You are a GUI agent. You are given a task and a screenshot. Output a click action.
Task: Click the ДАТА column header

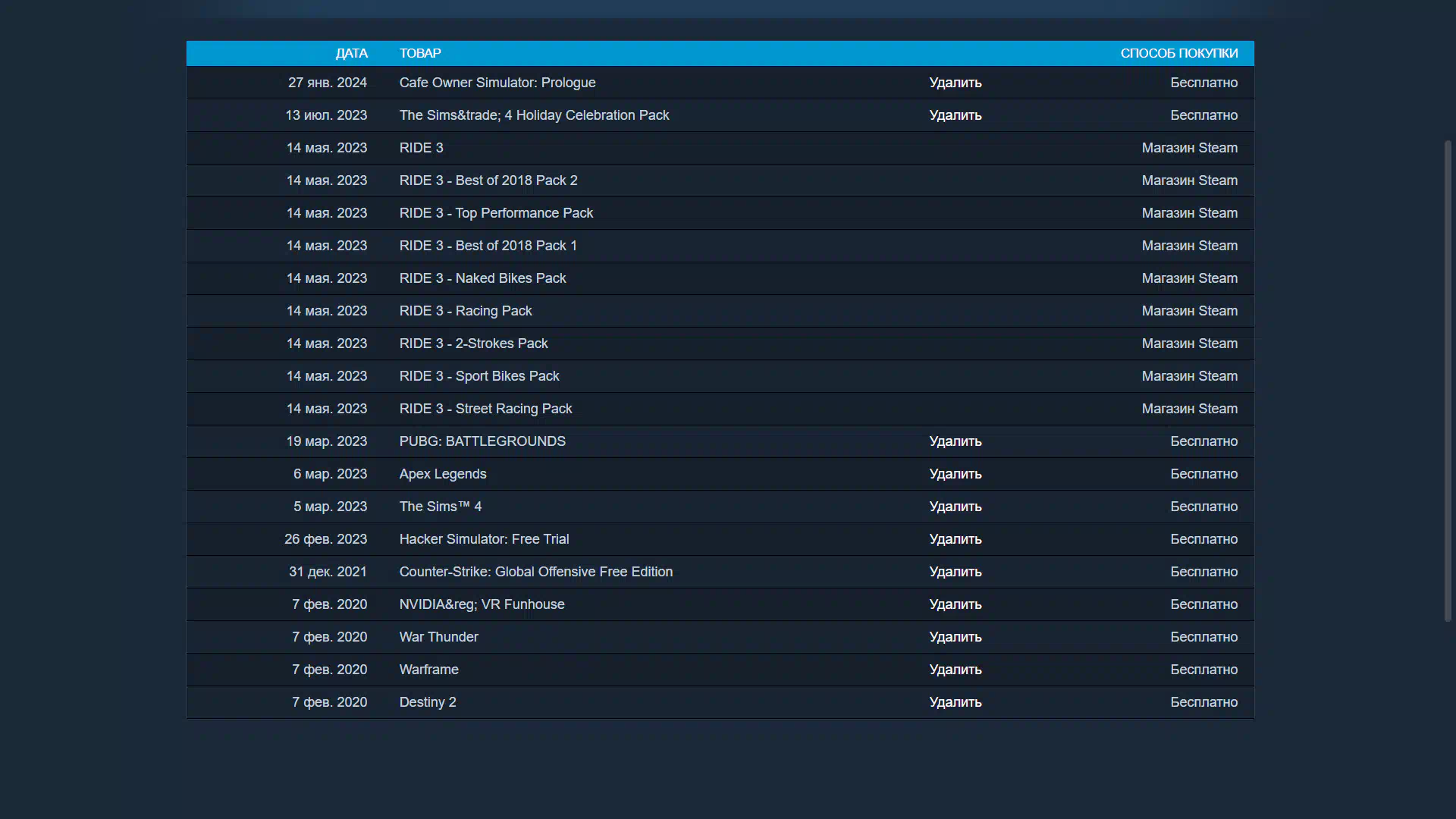pyautogui.click(x=352, y=53)
